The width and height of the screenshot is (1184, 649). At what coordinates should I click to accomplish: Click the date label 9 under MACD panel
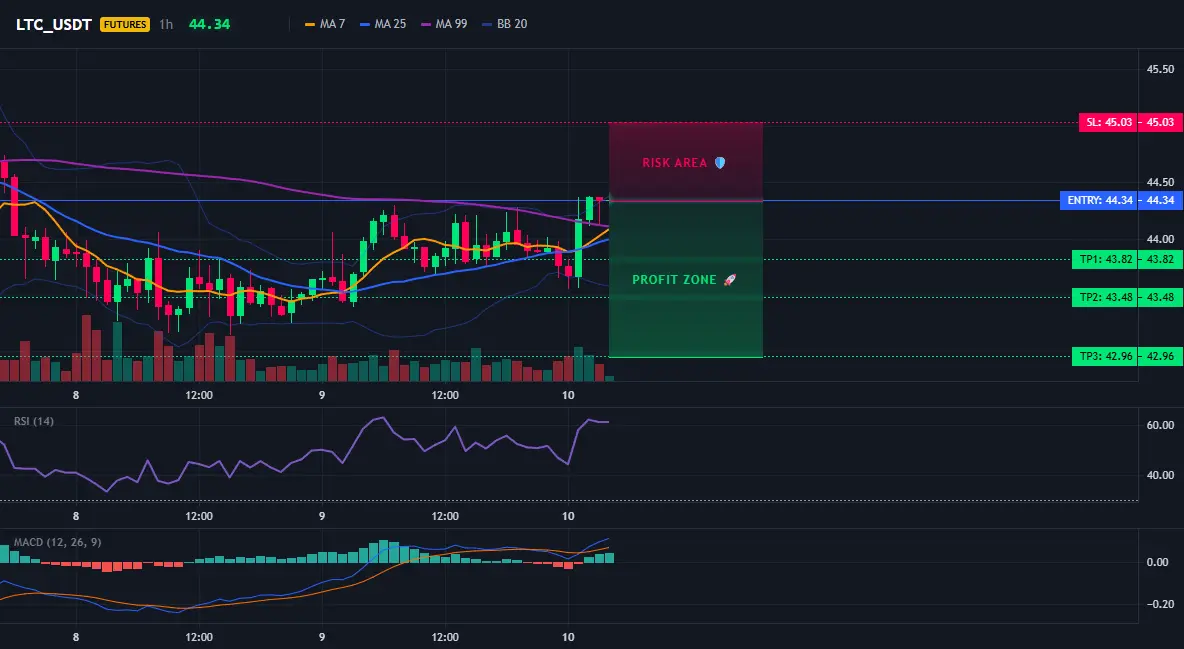click(322, 637)
